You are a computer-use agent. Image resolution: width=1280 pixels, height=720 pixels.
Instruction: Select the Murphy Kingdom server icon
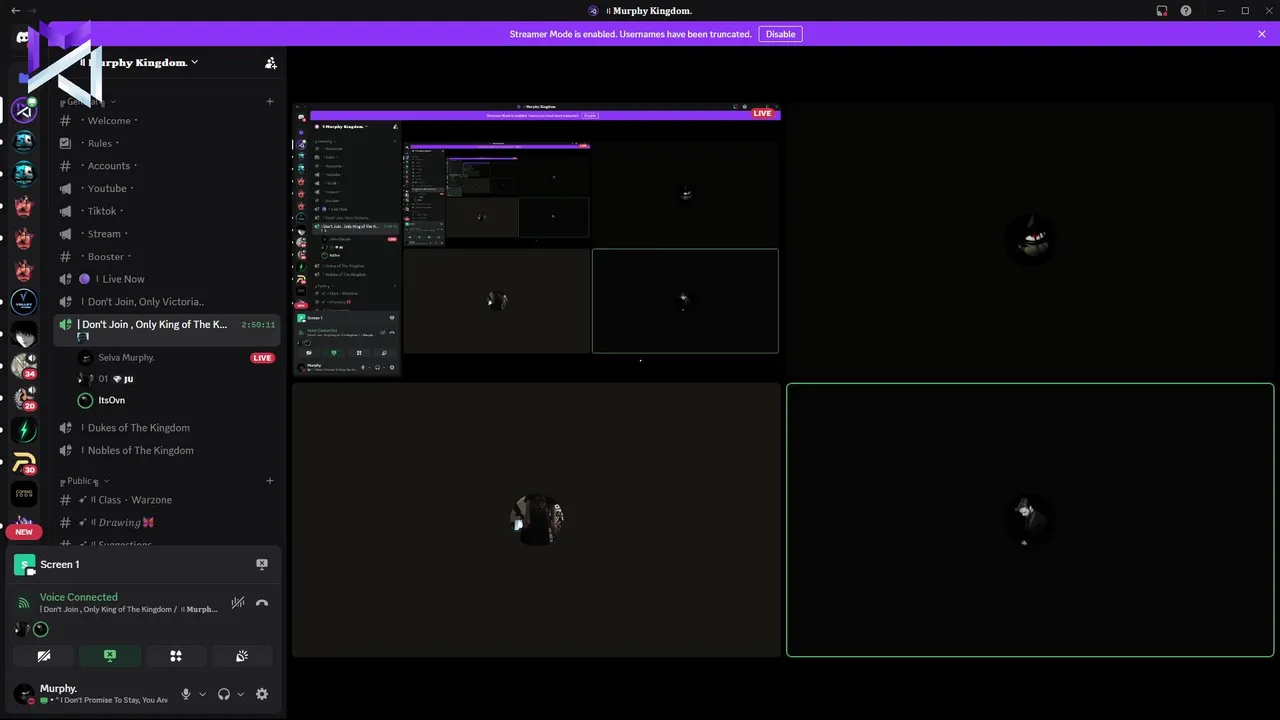coord(24,110)
